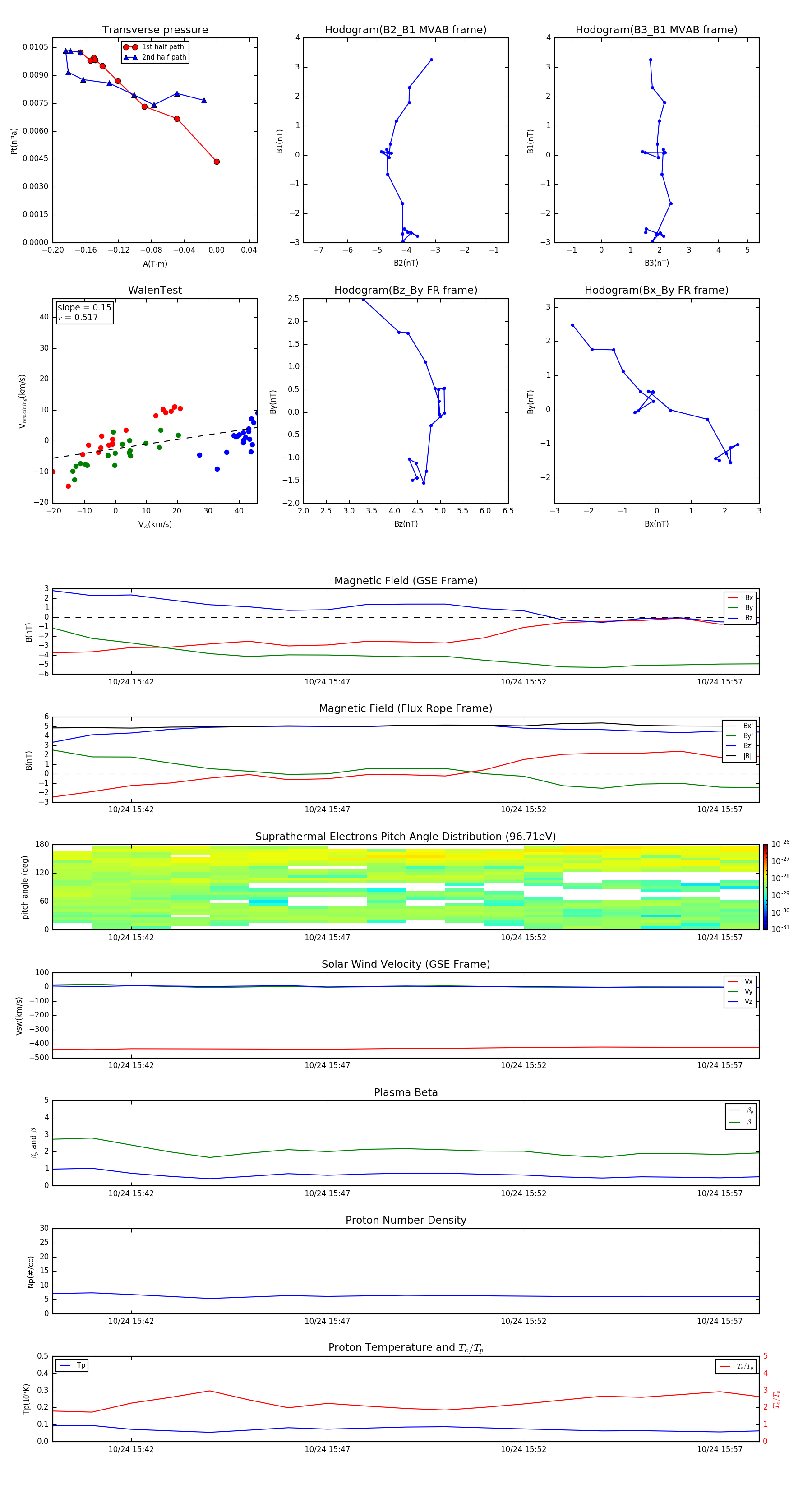Viewport: 812px width, 1489px height.
Task: Click '10/24 15:52' tick under Plasma Beta
Action: (x=523, y=1193)
